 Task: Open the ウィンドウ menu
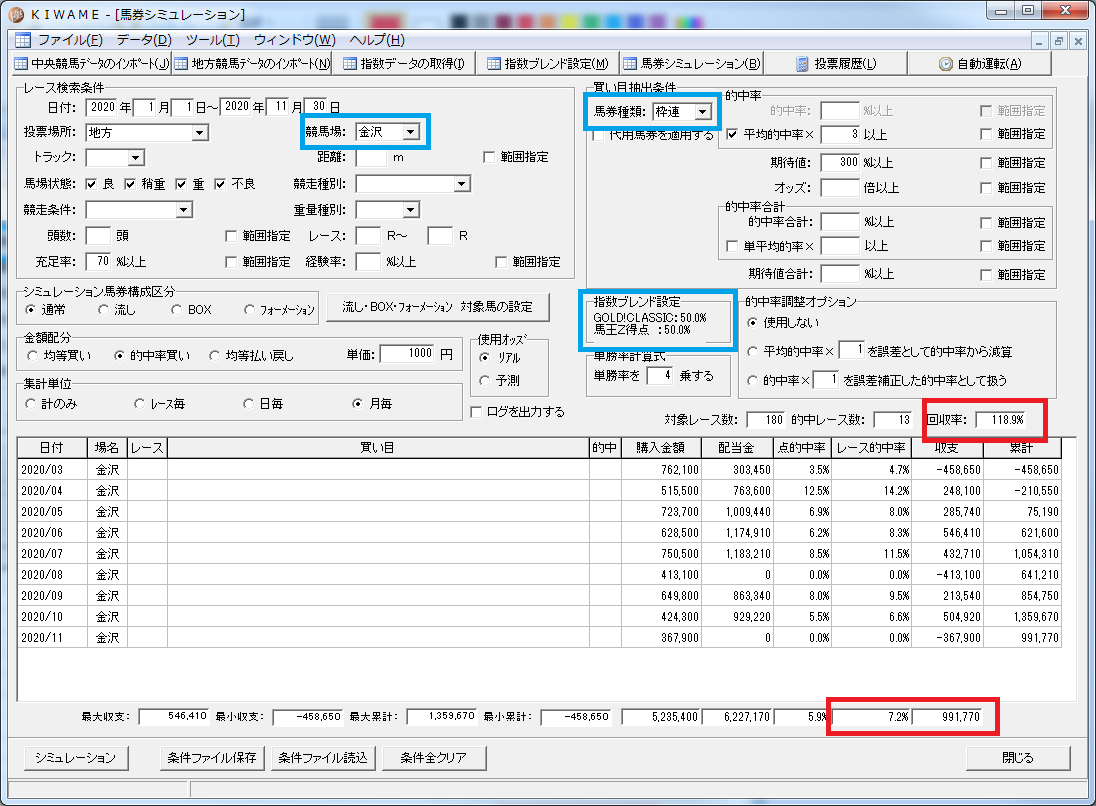(294, 40)
